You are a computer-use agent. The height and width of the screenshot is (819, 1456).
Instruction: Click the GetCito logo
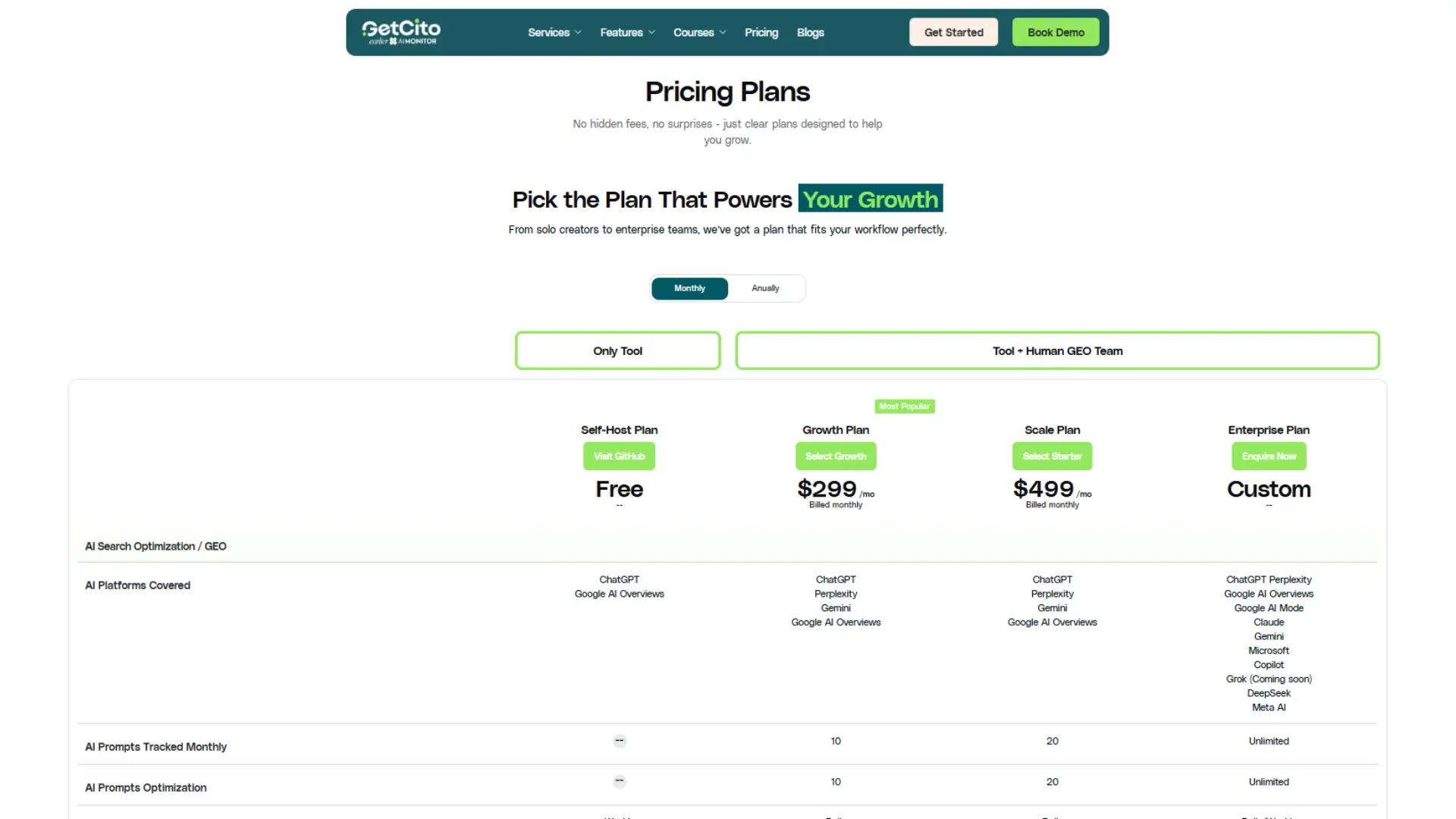coord(400,32)
